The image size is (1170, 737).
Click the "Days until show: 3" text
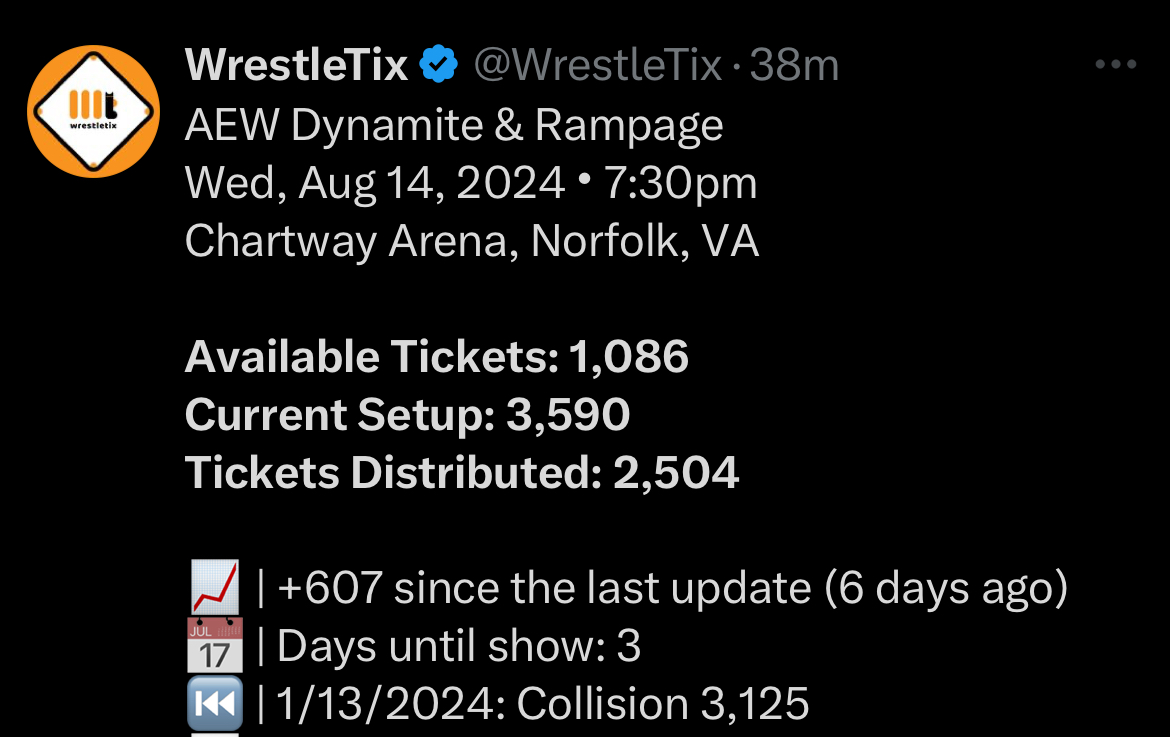(459, 647)
